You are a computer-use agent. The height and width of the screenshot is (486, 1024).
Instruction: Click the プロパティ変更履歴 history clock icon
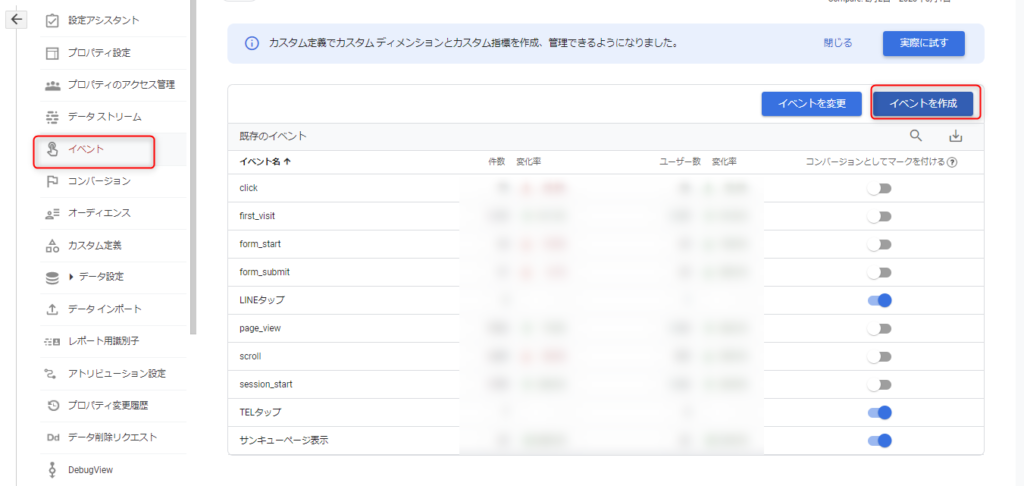[54, 406]
